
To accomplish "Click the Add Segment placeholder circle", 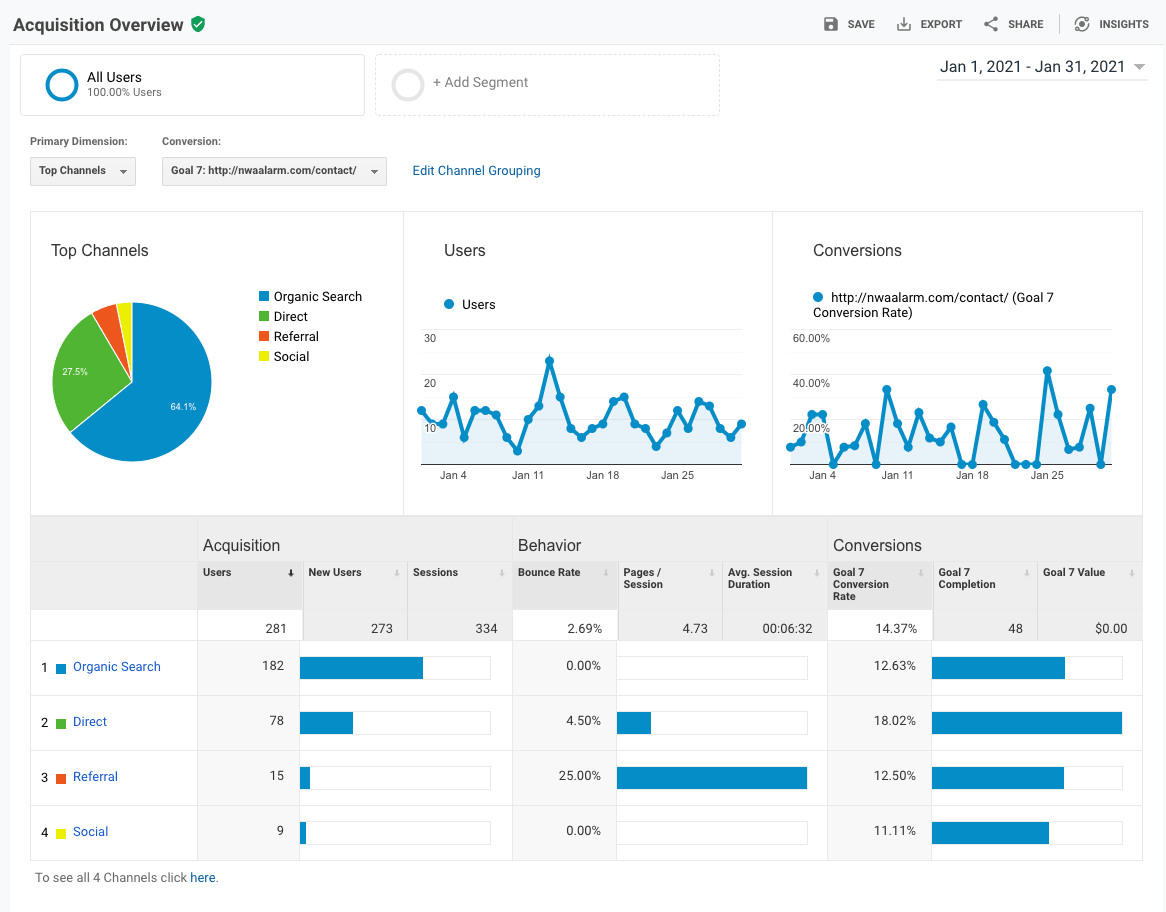I will click(408, 84).
